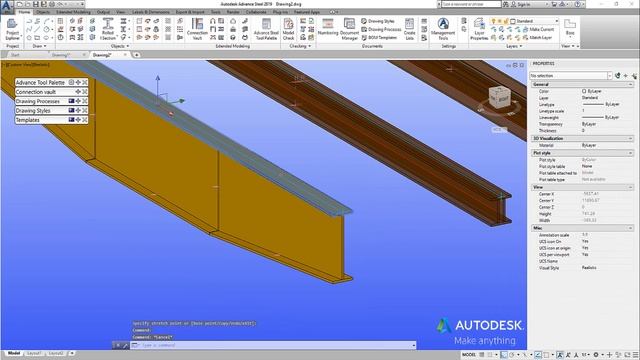
Task: Click the command line customize wrench icon
Action: click(125, 345)
